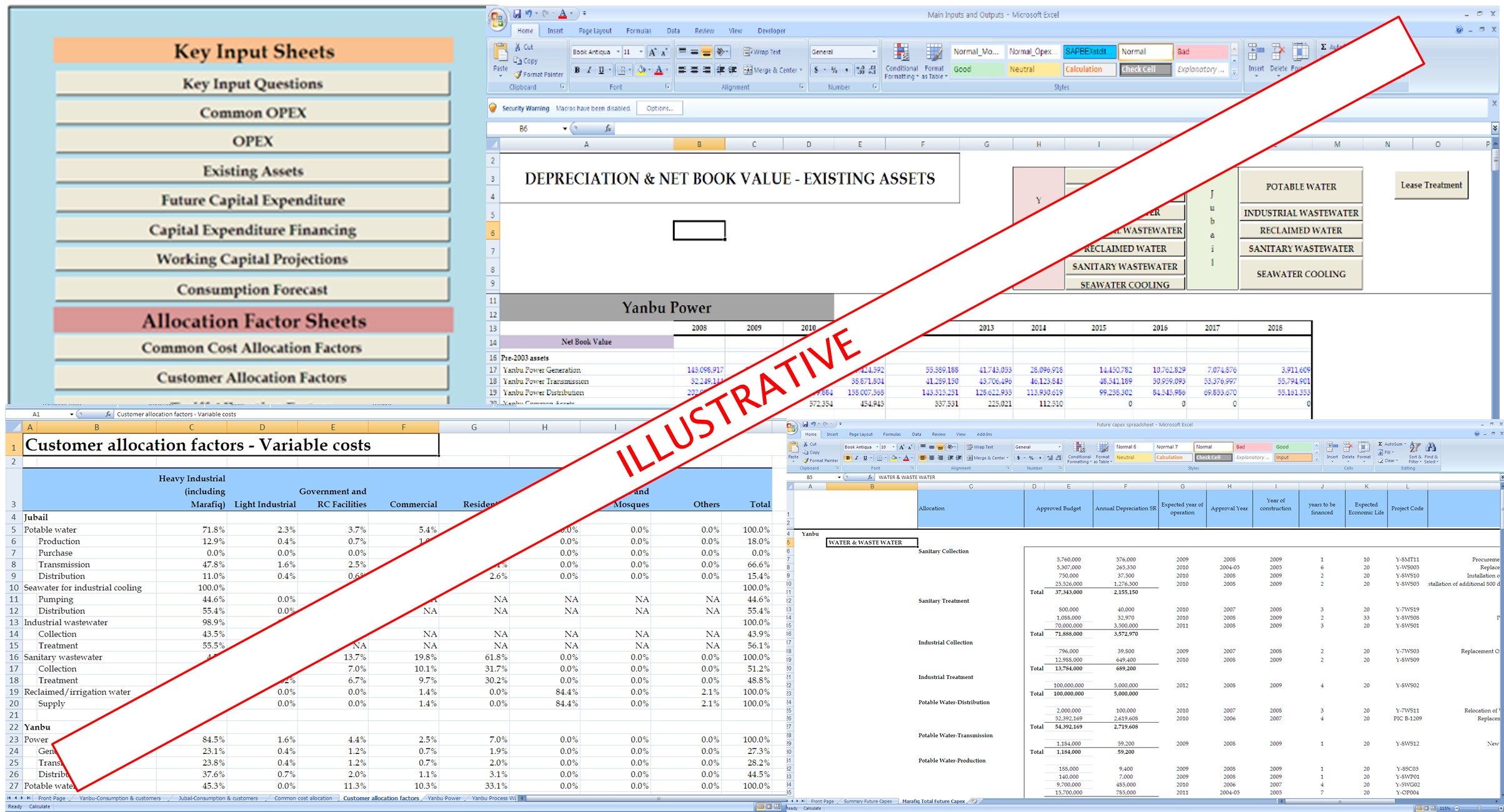
Task: Open the A1 Name Box dropdown in allocation sheet
Action: pos(71,414)
